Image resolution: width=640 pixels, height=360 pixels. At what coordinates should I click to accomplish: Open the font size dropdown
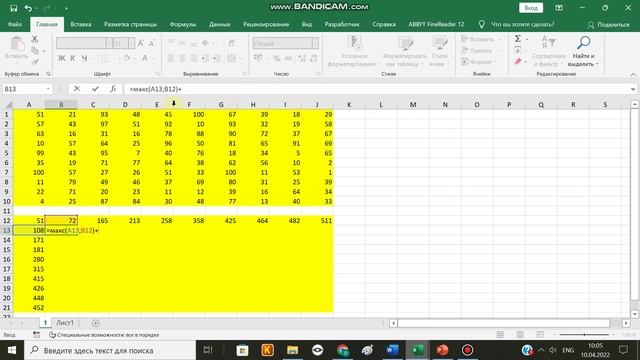click(x=131, y=43)
